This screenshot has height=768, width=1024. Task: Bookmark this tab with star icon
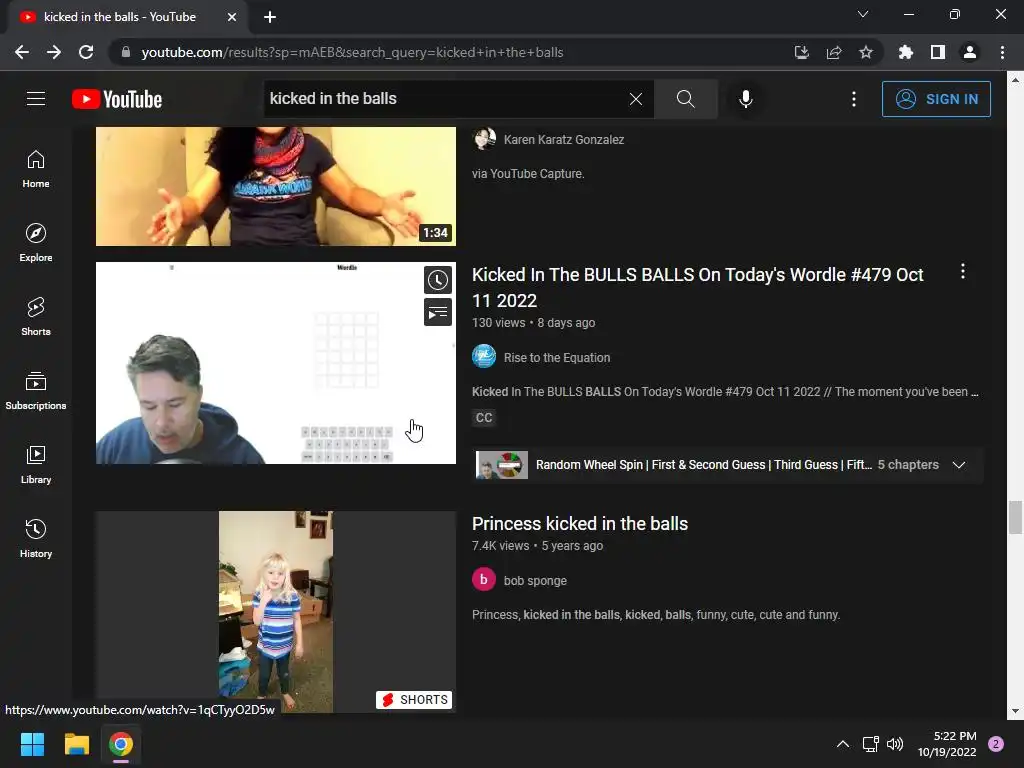[866, 52]
